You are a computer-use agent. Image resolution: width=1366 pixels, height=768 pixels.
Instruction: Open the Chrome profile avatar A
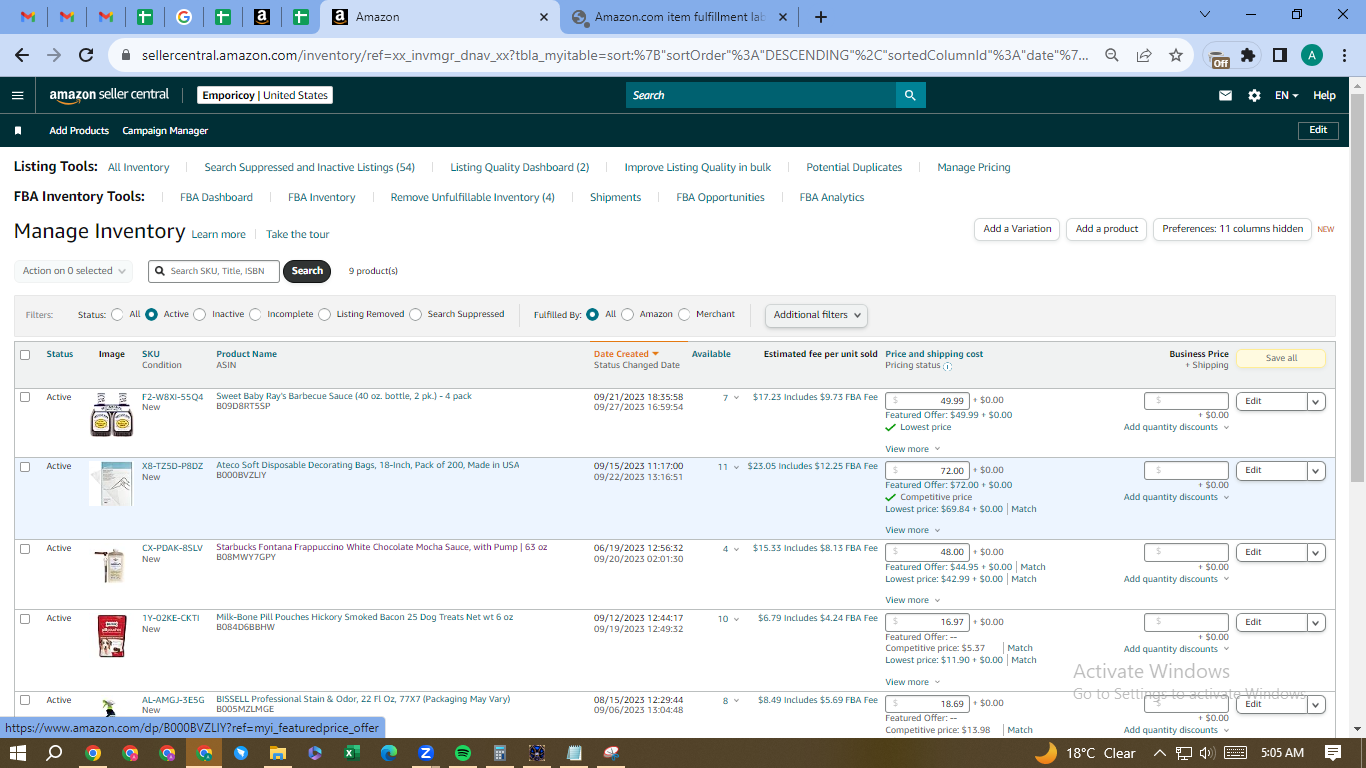(x=1312, y=55)
